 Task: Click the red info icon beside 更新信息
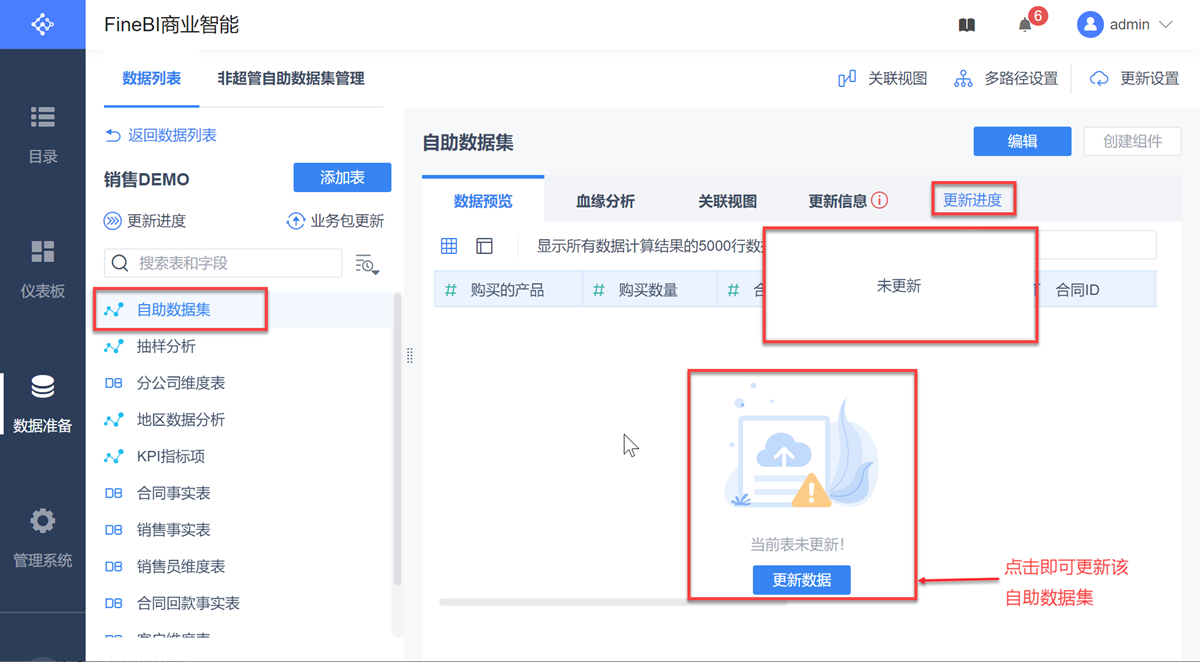pyautogui.click(x=880, y=201)
